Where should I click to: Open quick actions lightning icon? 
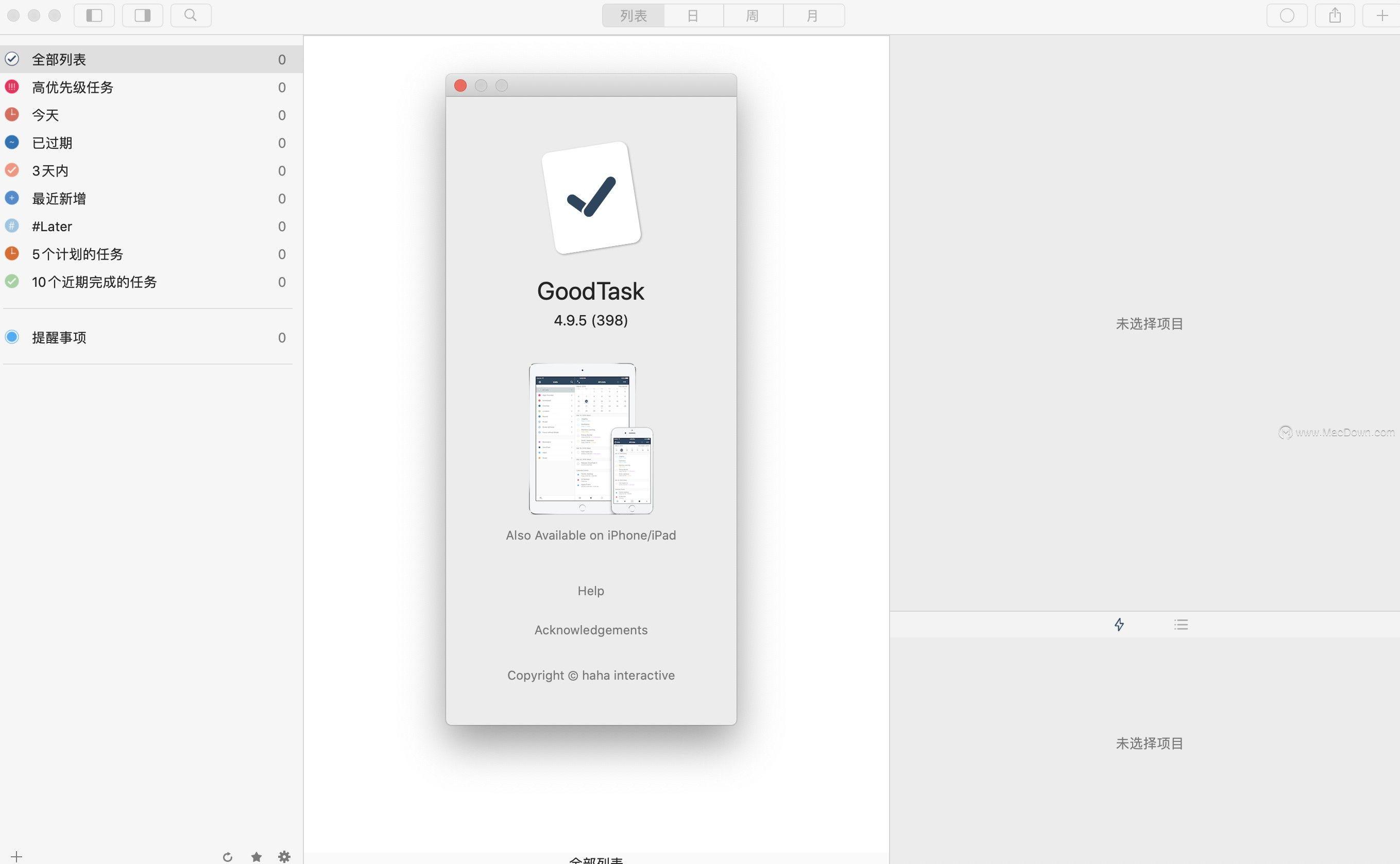pos(1119,625)
